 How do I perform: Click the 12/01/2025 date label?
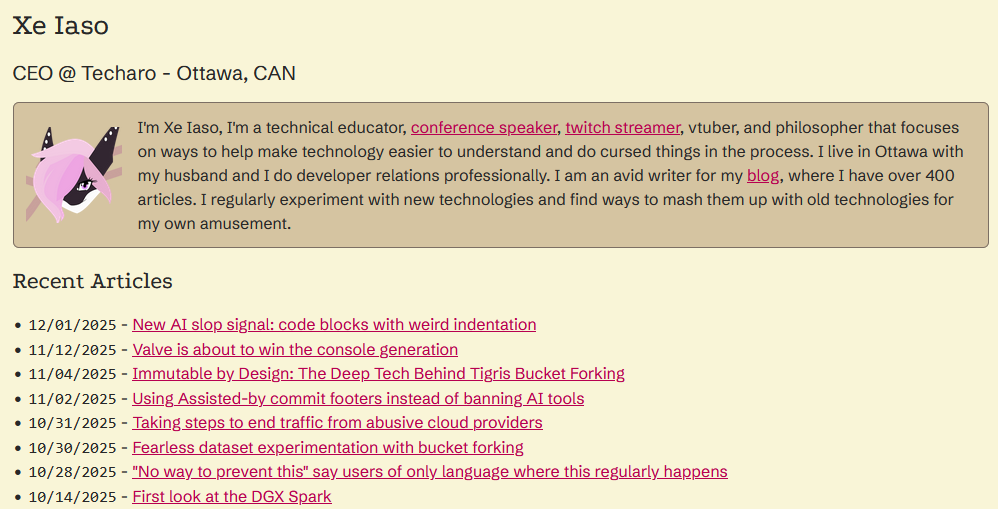tap(72, 325)
